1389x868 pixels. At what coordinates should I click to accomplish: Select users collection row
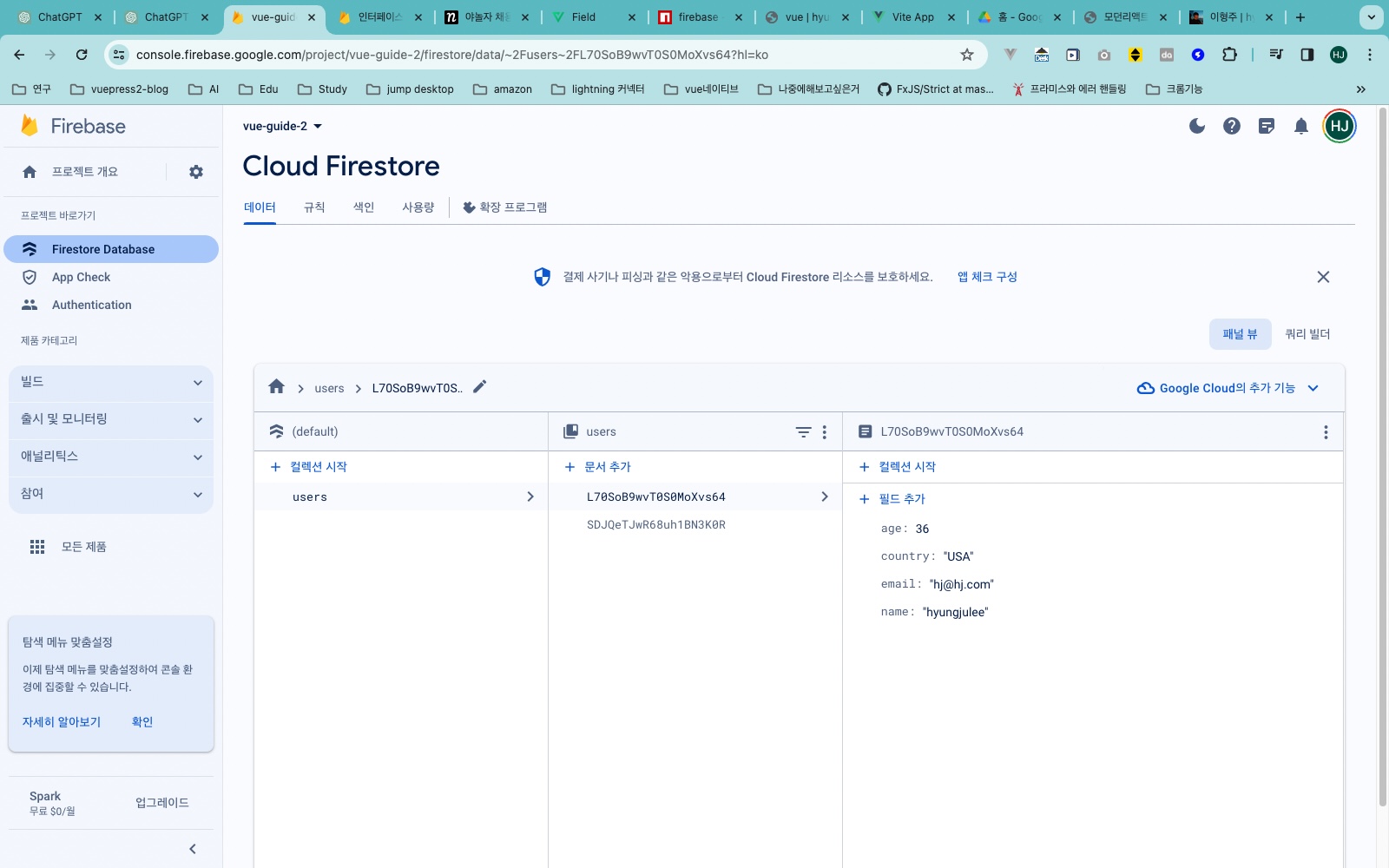pos(401,497)
